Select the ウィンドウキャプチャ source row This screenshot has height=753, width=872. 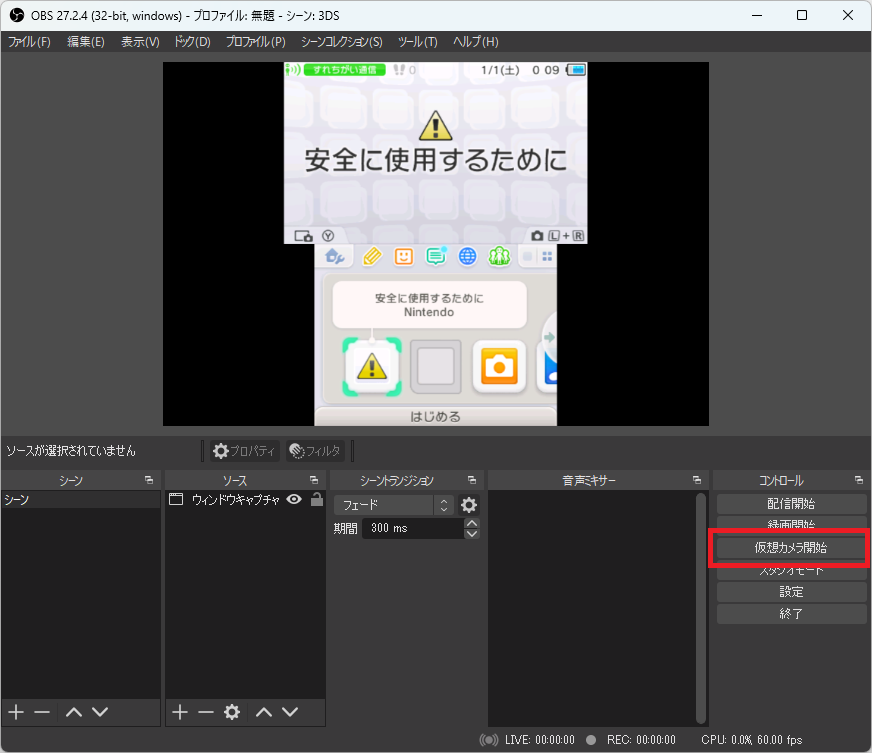pos(245,499)
